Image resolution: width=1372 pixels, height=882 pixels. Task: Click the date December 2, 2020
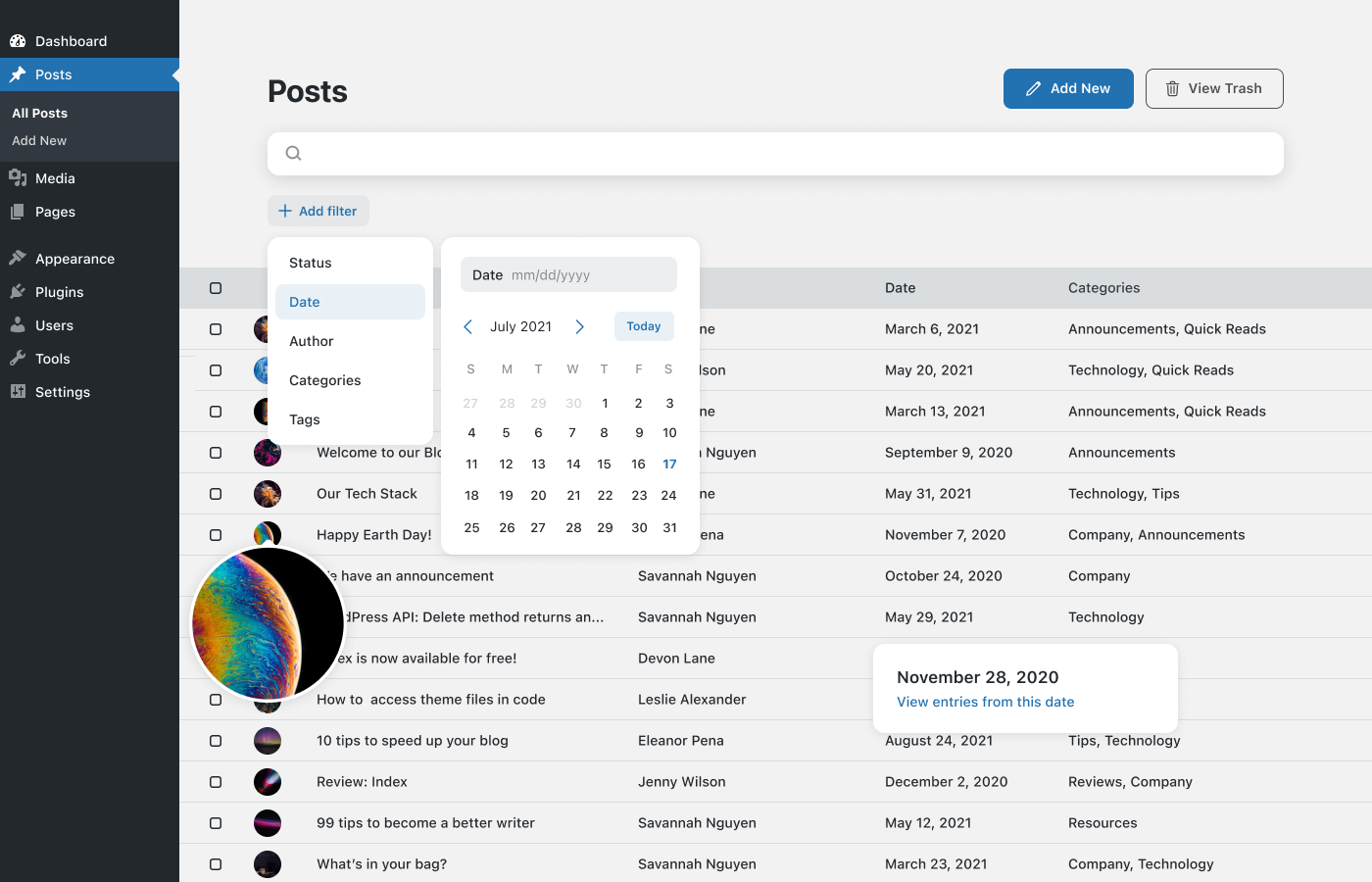pos(946,782)
